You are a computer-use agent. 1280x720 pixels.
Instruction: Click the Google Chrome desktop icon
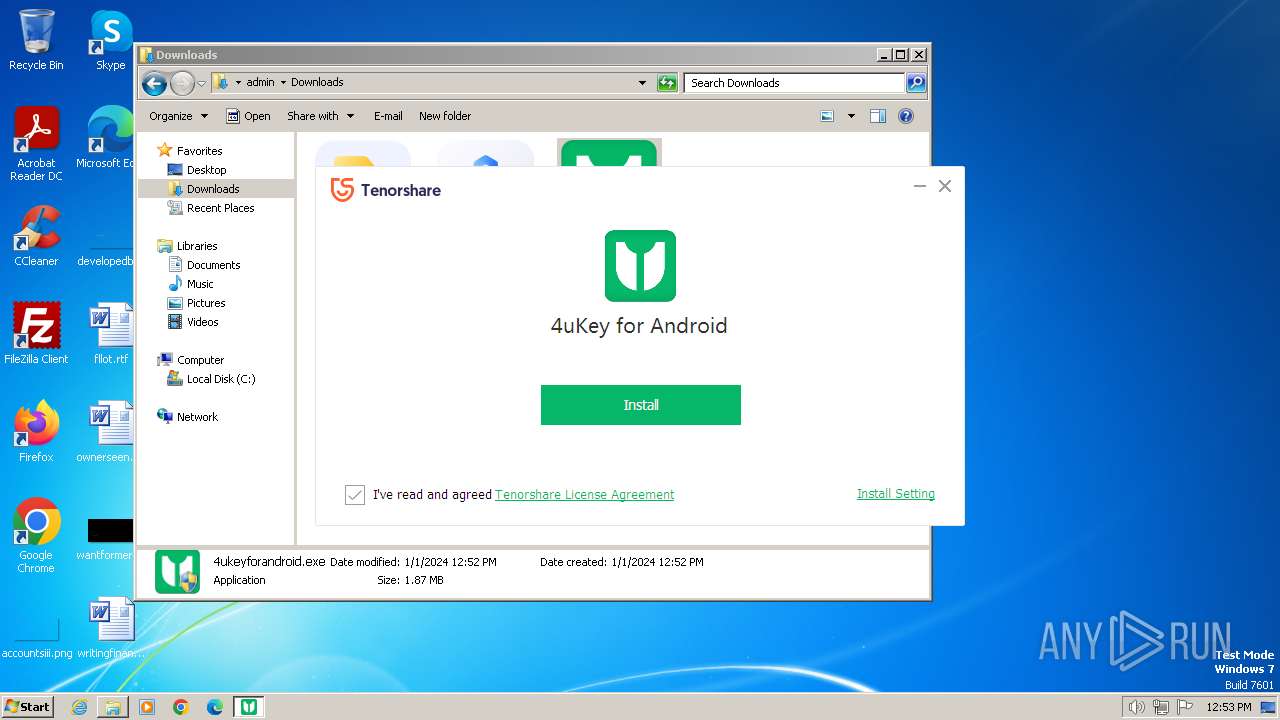[36, 536]
